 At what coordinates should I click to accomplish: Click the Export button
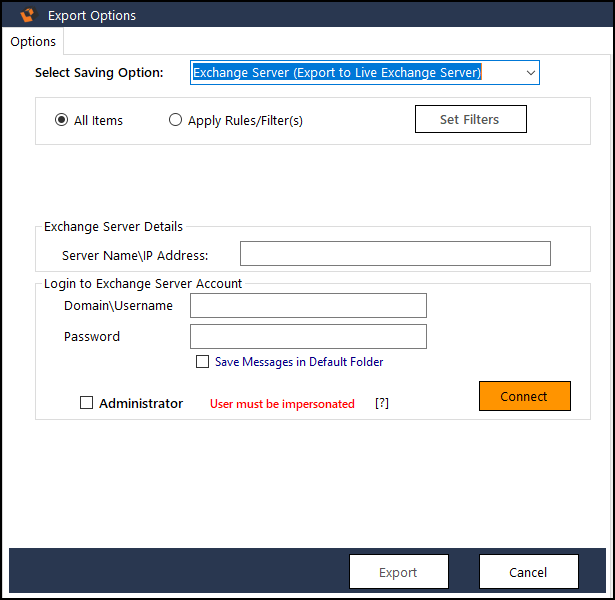398,572
